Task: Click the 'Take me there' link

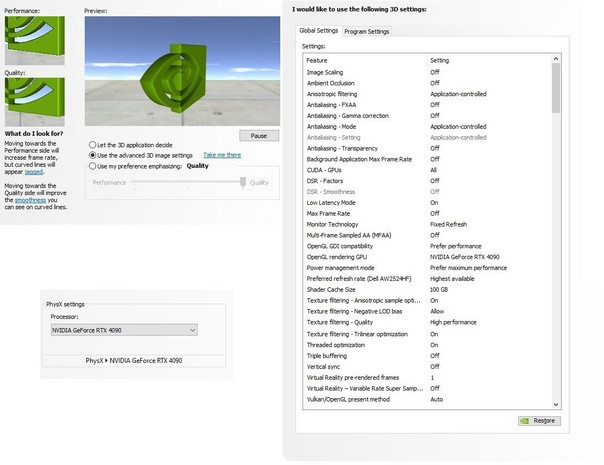Action: pos(222,155)
